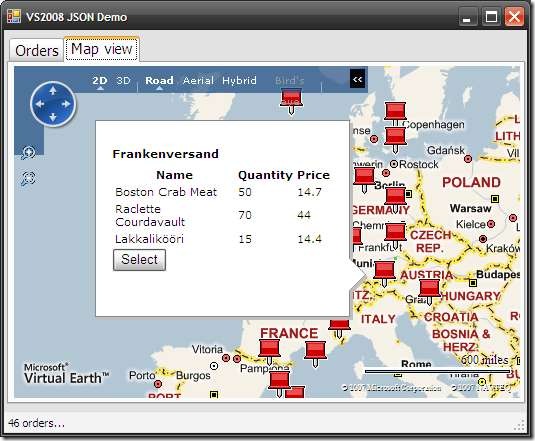Click the Vitoria city label on the map

pyautogui.click(x=207, y=349)
